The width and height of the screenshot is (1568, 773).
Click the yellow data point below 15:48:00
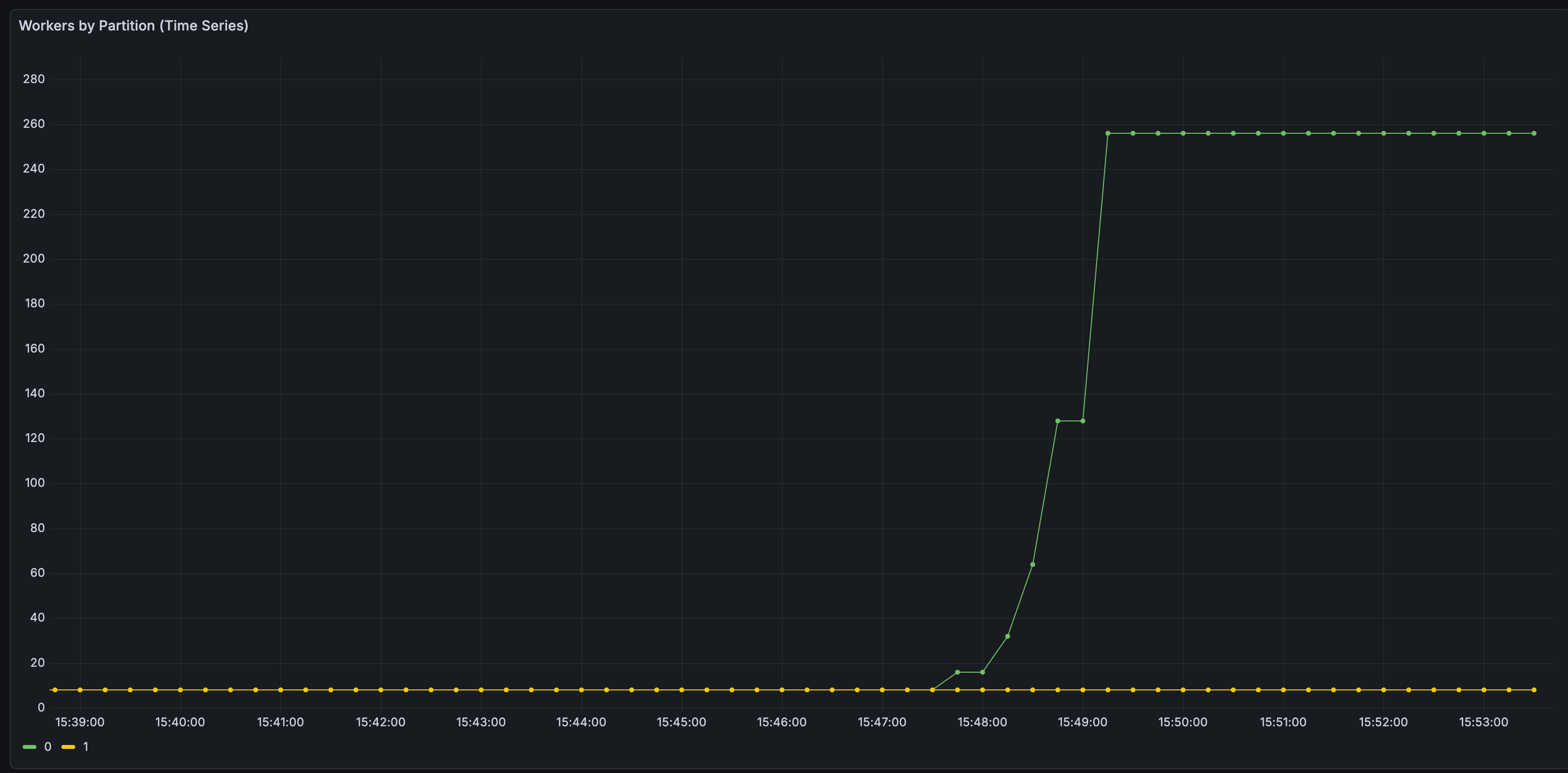(982, 689)
